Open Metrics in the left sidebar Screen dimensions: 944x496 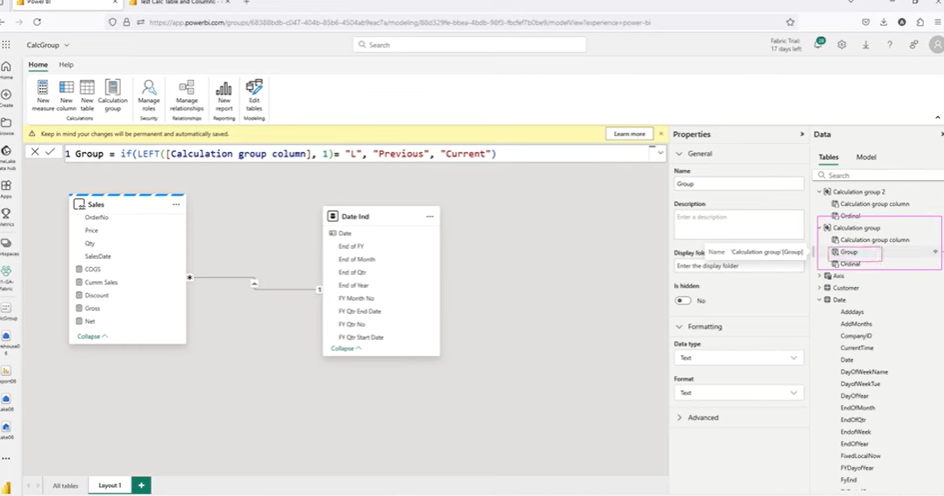pos(6,217)
